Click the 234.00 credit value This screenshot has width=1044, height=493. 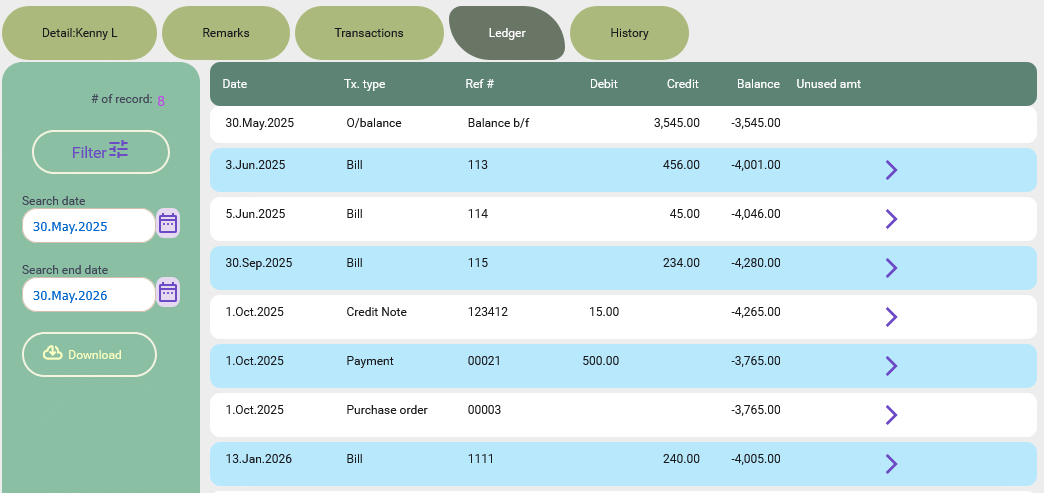[681, 262]
